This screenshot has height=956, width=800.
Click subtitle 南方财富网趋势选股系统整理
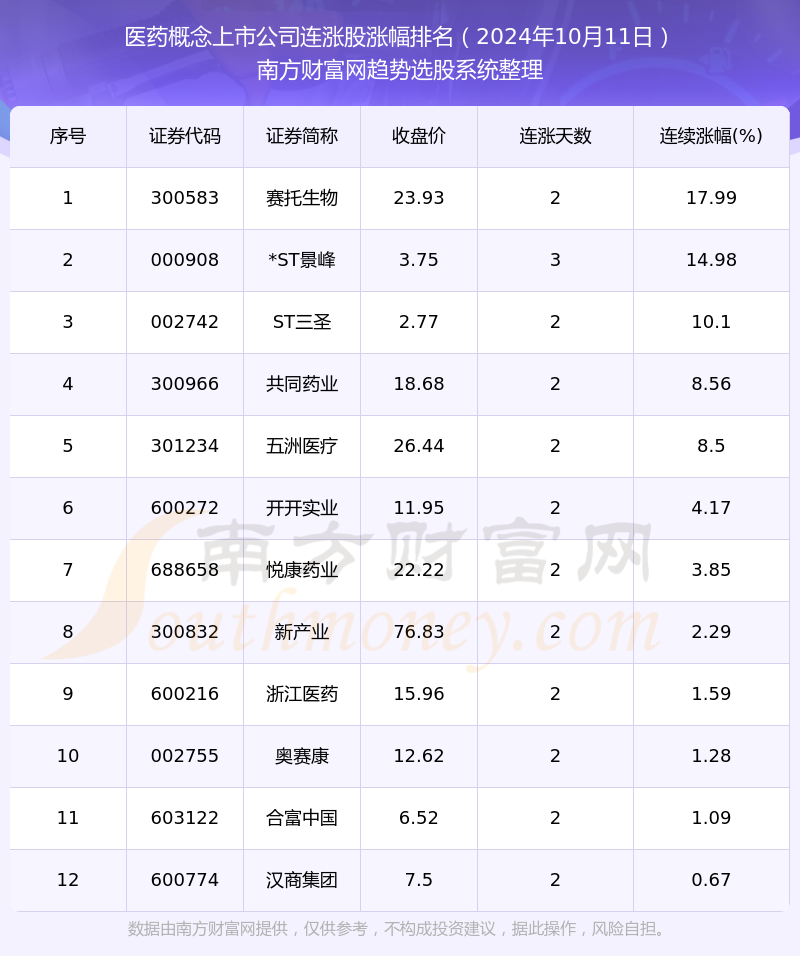pos(400,70)
